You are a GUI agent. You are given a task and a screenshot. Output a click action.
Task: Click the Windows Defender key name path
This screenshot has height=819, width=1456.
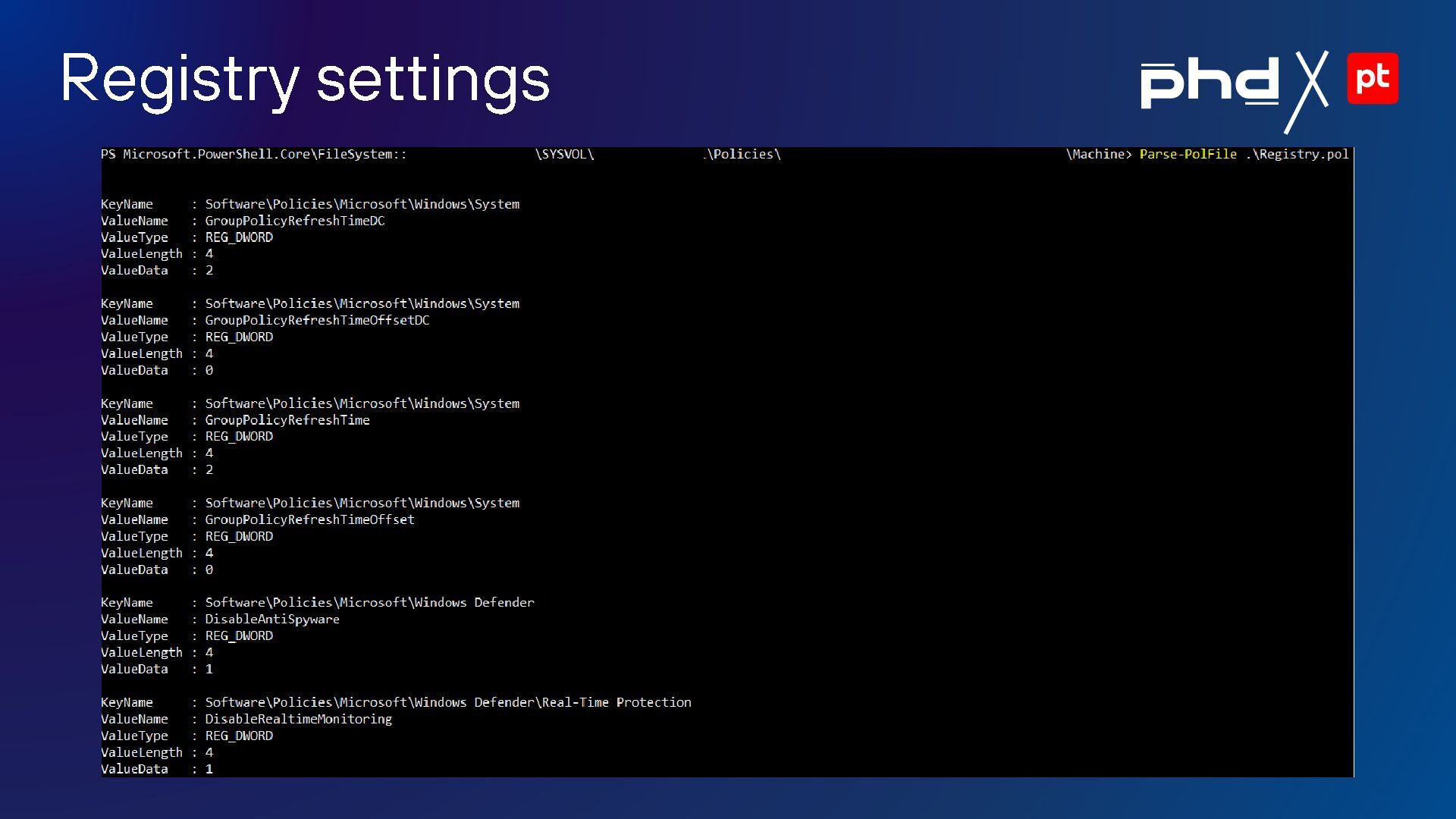[369, 603]
